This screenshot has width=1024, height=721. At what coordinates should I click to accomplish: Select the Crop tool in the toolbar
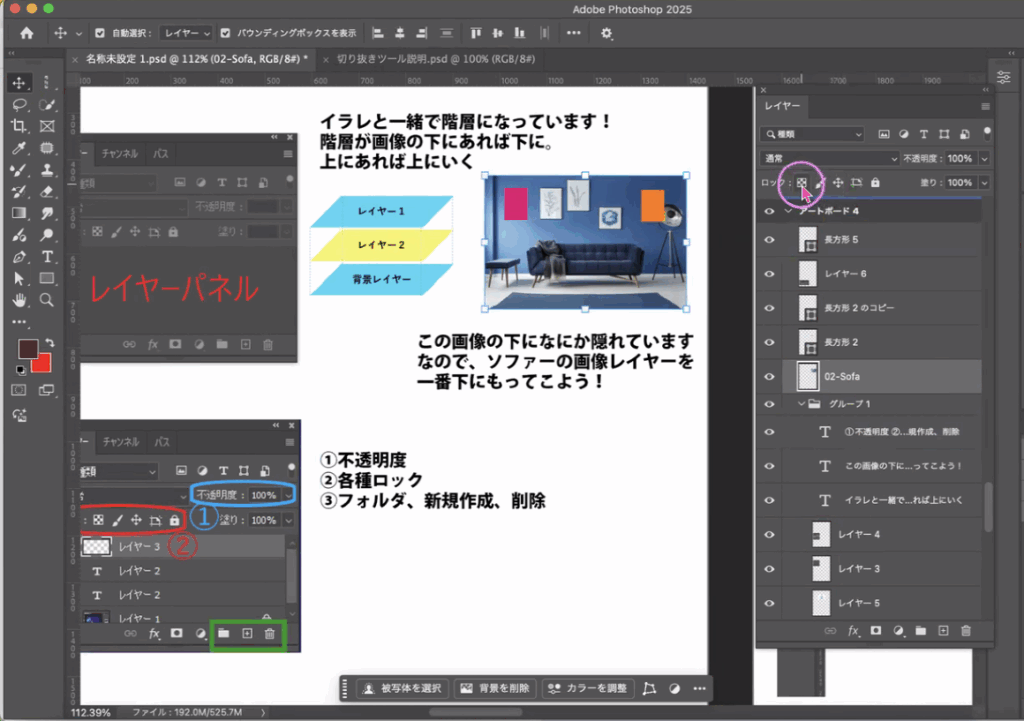pos(19,126)
